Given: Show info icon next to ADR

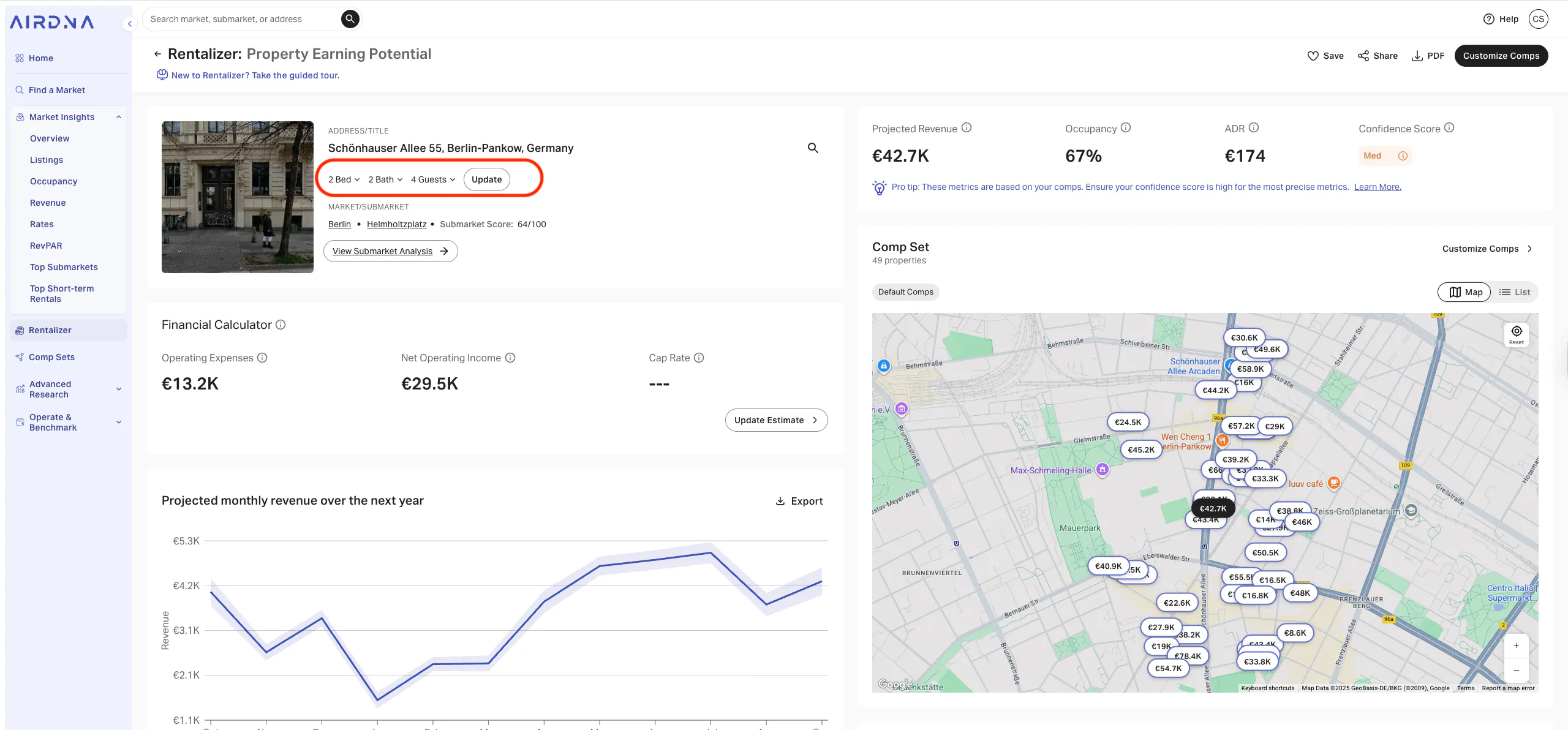Looking at the screenshot, I should tap(1254, 128).
